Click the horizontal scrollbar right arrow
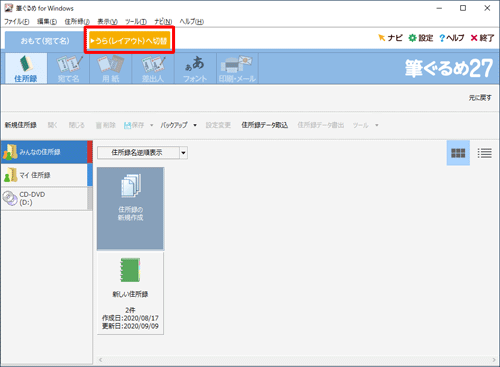This screenshot has height=367, width=500. tap(494, 360)
